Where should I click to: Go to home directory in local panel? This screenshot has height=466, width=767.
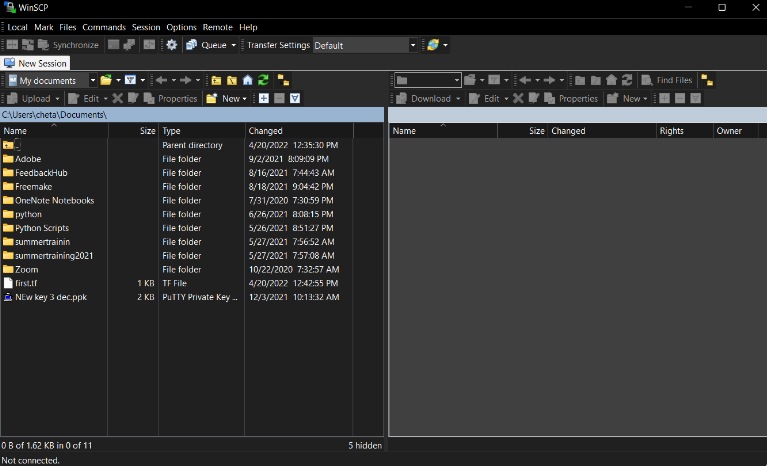248,80
